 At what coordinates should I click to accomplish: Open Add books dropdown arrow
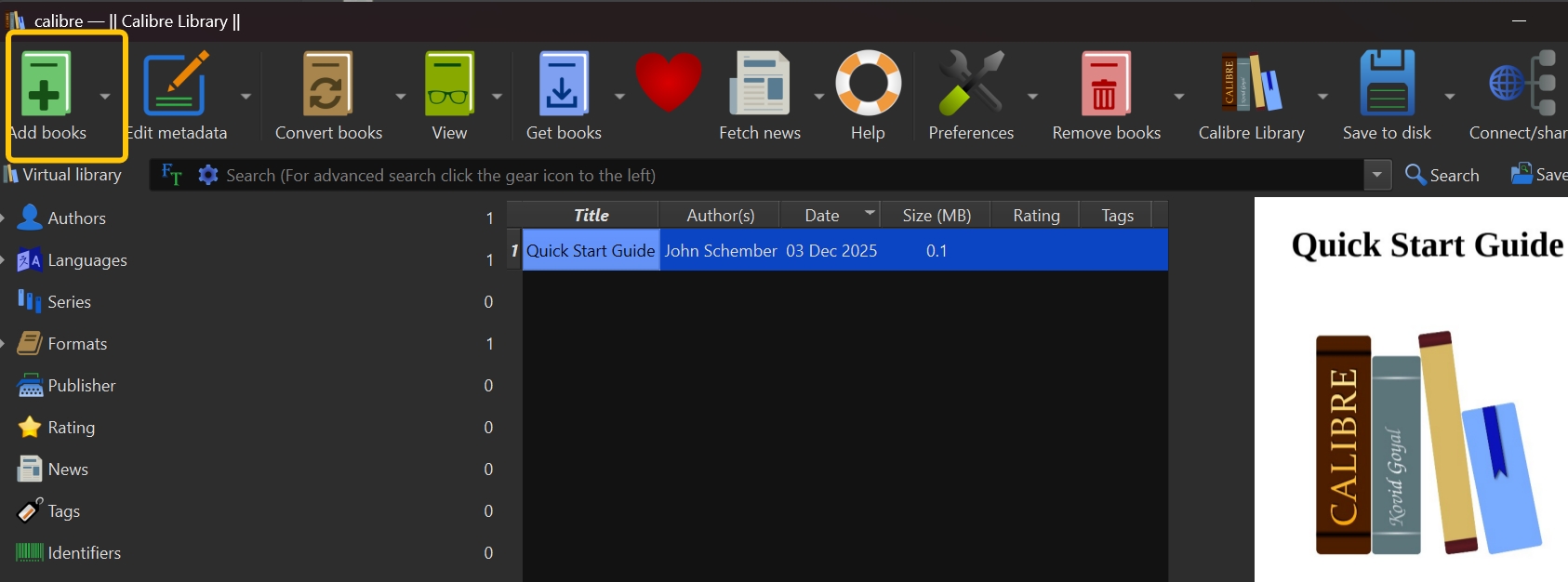pyautogui.click(x=105, y=96)
